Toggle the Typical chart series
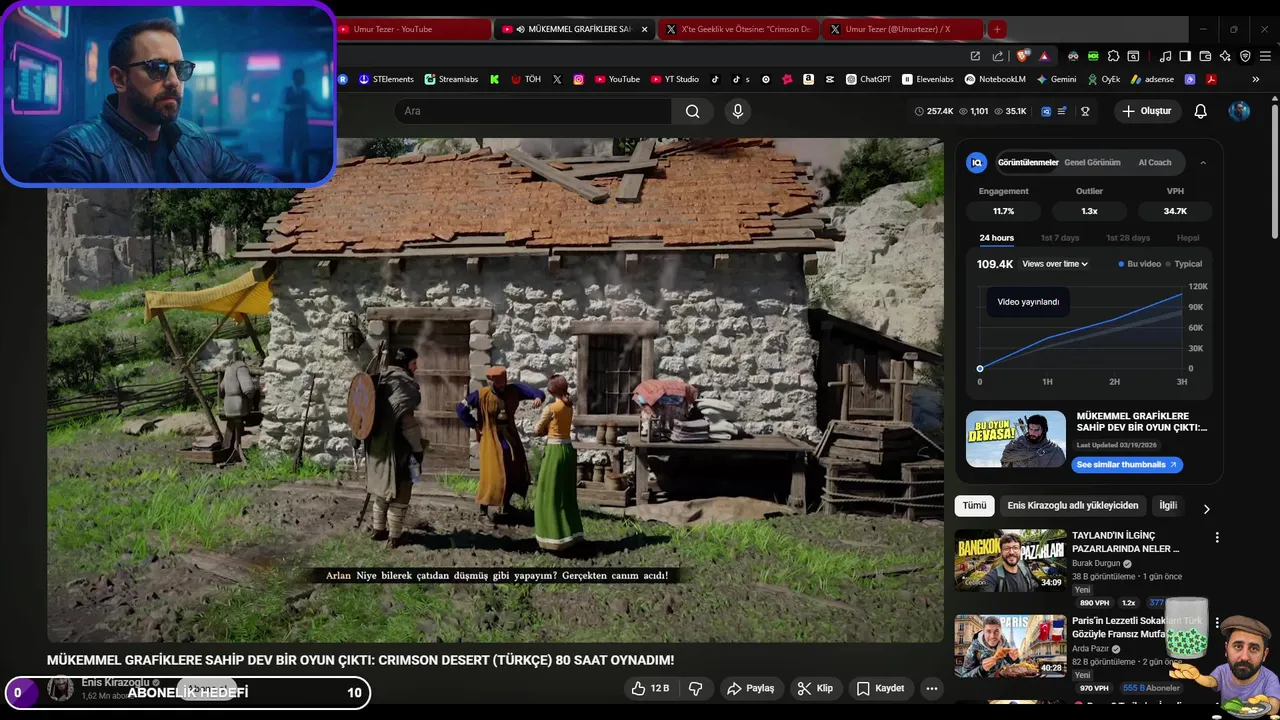Viewport: 1280px width, 720px height. 1185,264
